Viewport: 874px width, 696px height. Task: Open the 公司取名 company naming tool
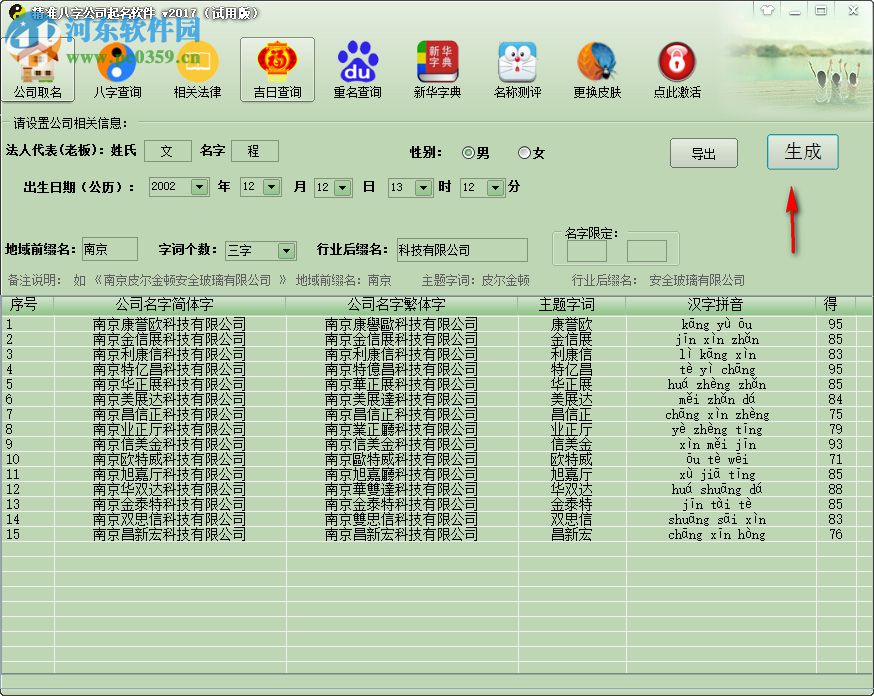point(38,68)
